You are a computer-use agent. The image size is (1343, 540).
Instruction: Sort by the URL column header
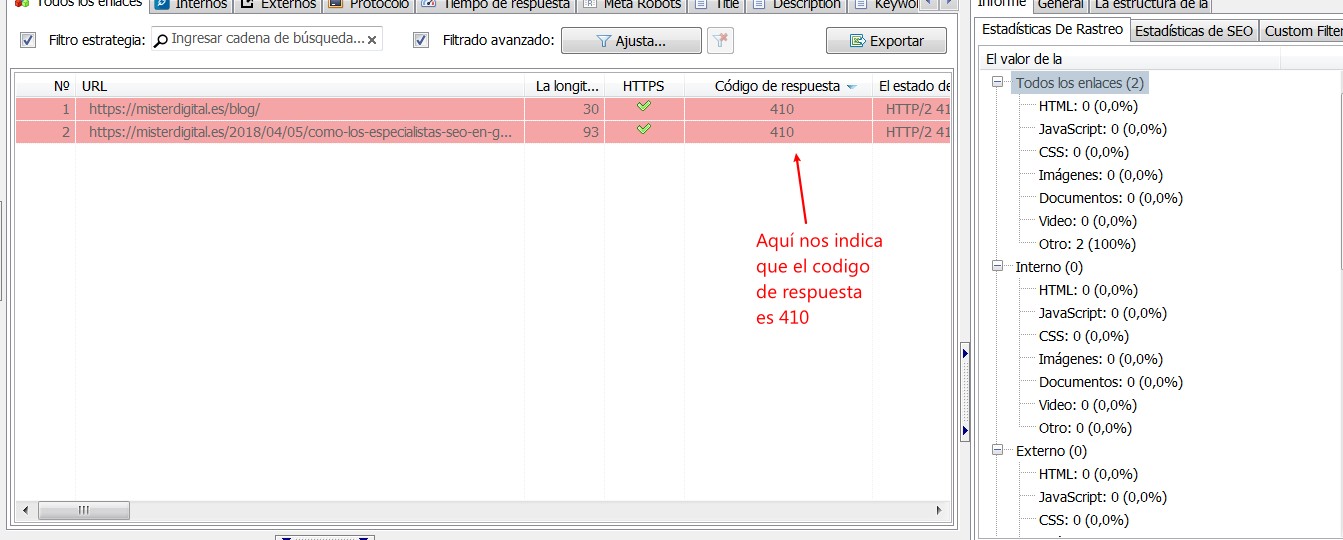pyautogui.click(x=300, y=86)
